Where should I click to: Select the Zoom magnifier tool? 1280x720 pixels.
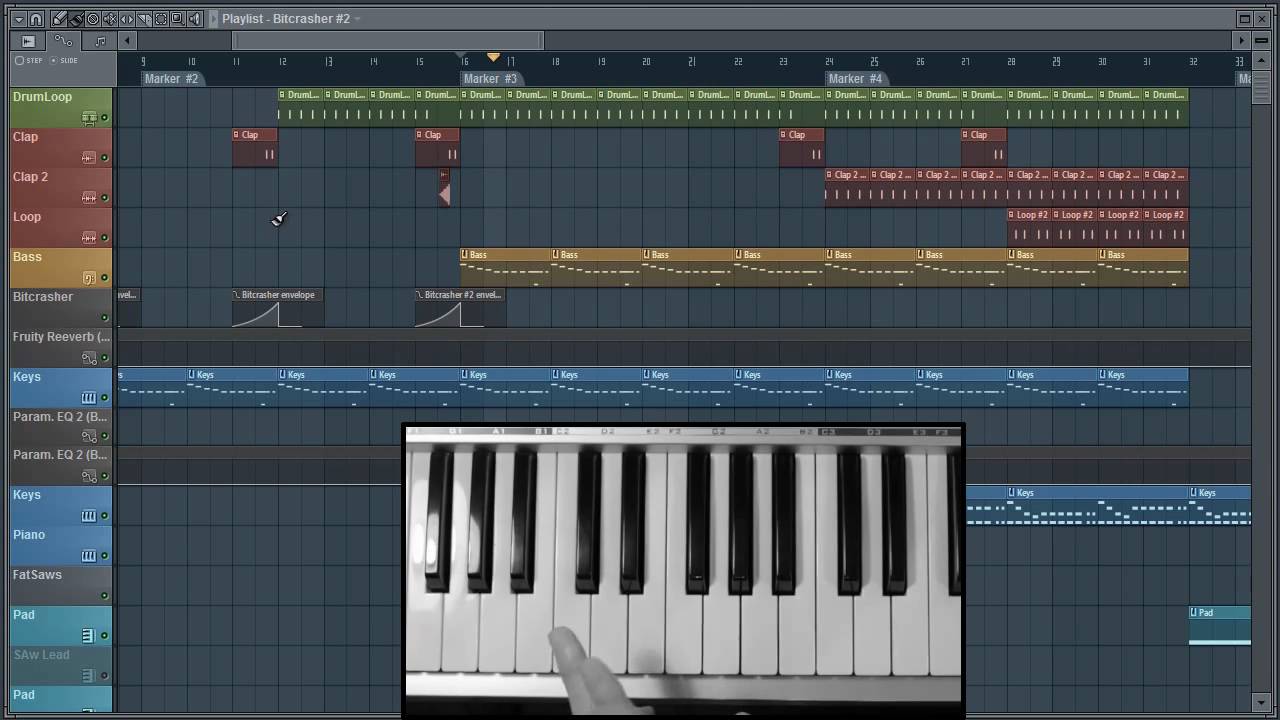178,19
